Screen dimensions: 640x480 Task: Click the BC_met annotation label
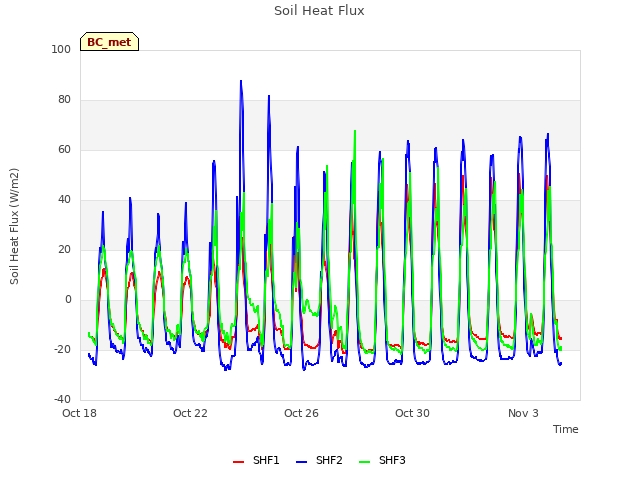click(109, 42)
